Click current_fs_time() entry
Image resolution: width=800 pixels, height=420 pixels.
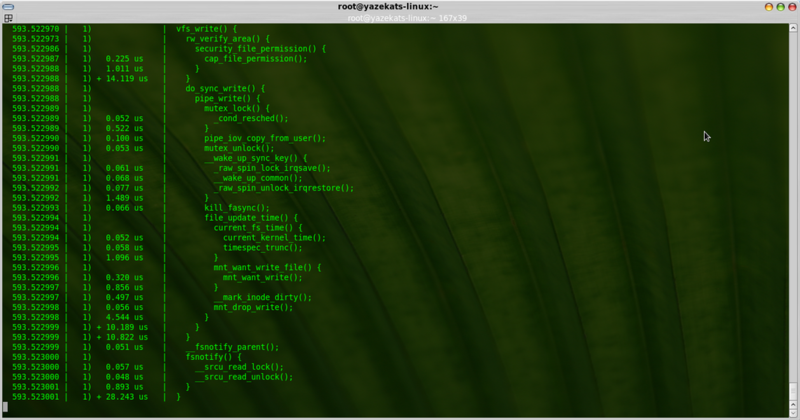(x=258, y=228)
